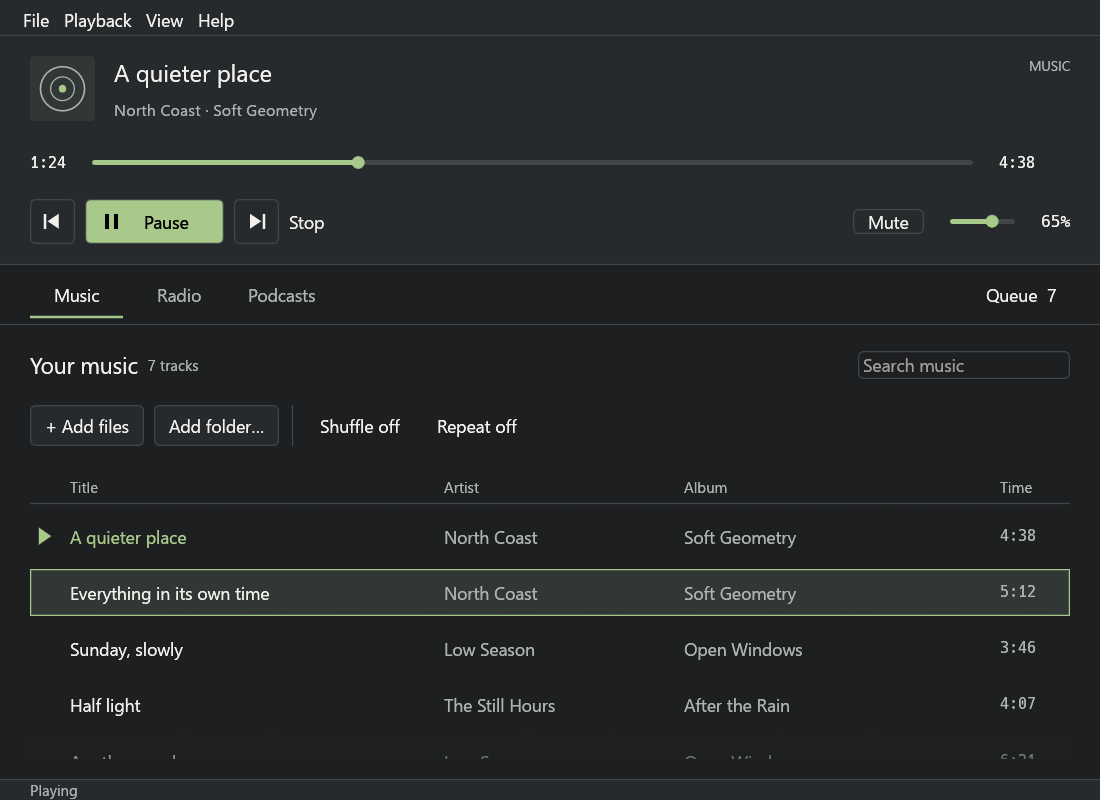Focus the Search music field
Screen dimensions: 1100x800
pyautogui.click(x=963, y=365)
